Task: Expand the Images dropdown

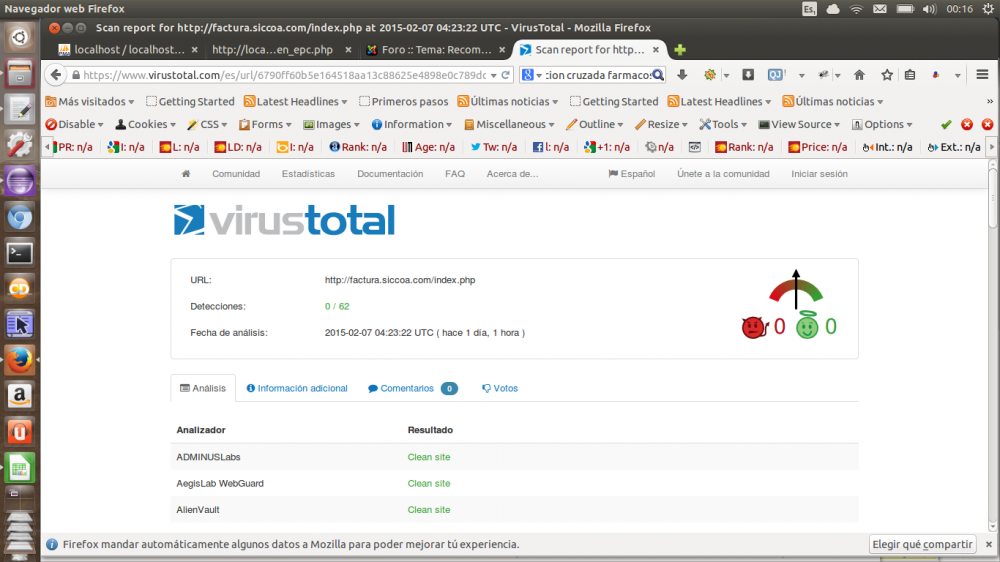Action: point(332,124)
